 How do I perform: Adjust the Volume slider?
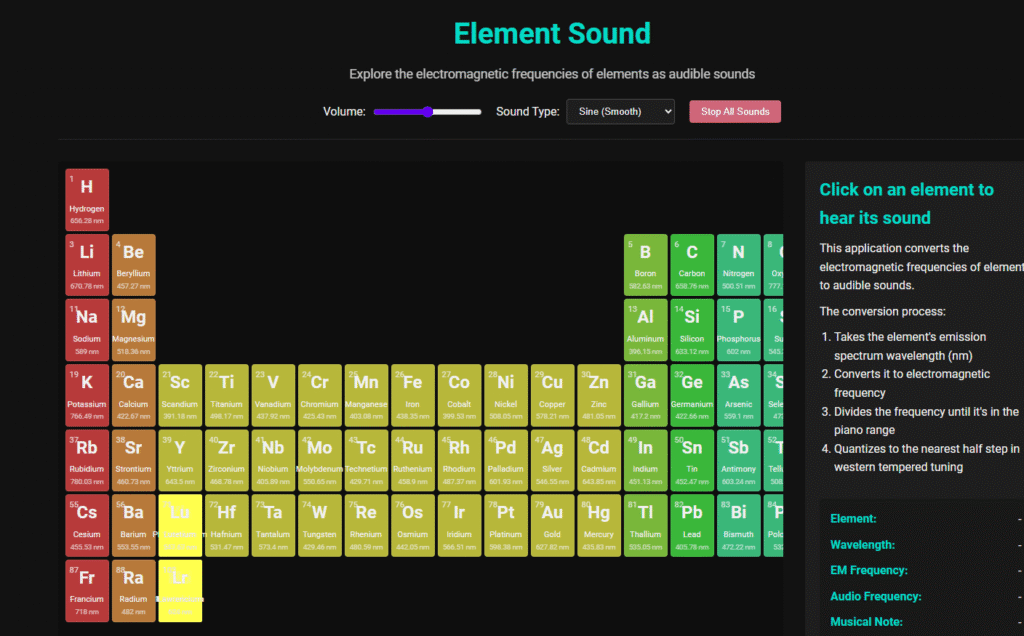pyautogui.click(x=427, y=112)
